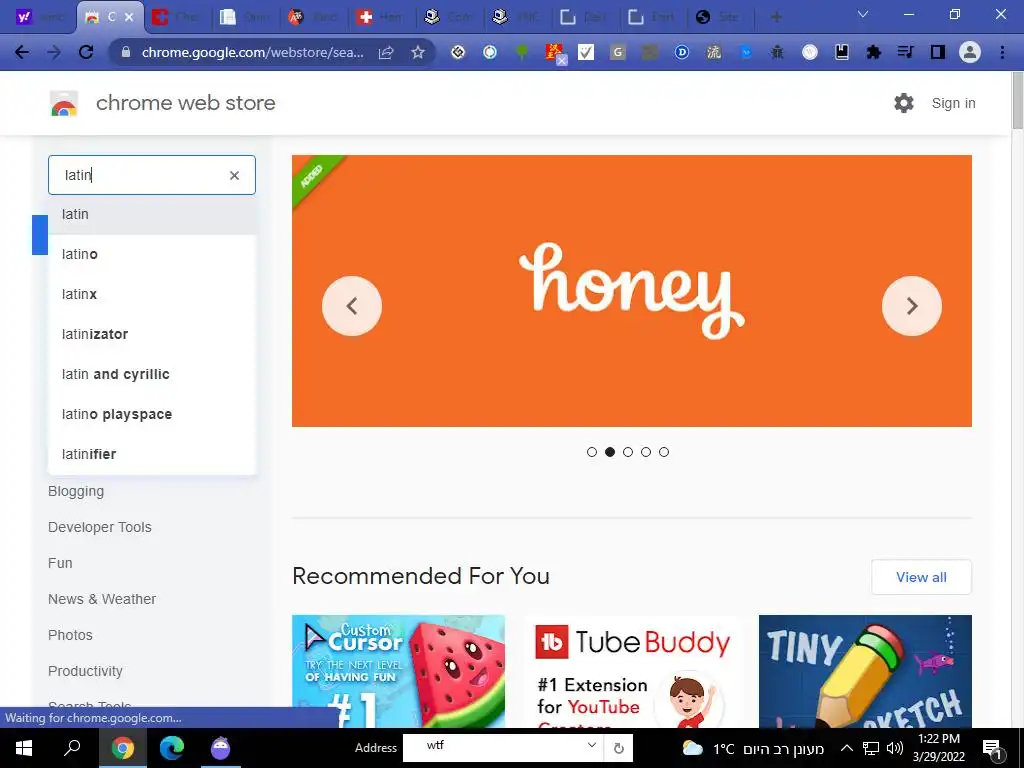Click the bug-shaped extension icon
The width and height of the screenshot is (1024, 768).
tap(777, 52)
